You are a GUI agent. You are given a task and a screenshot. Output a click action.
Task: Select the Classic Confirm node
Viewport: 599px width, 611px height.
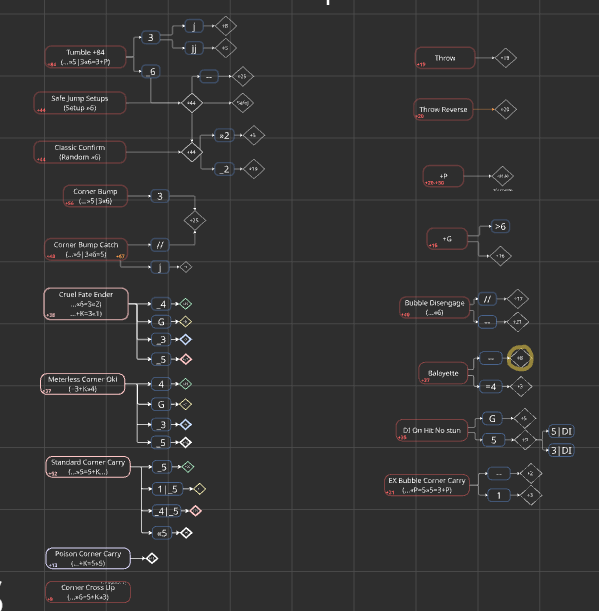(x=80, y=152)
